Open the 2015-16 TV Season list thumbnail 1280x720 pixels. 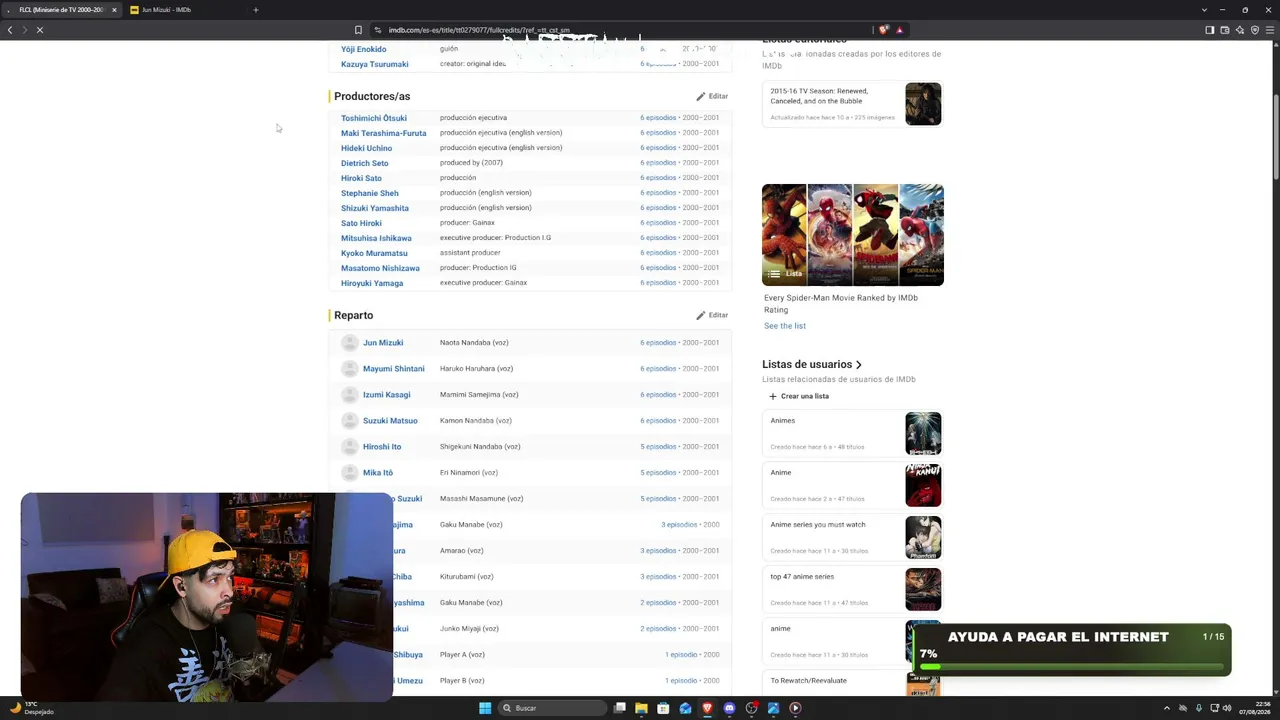point(923,104)
